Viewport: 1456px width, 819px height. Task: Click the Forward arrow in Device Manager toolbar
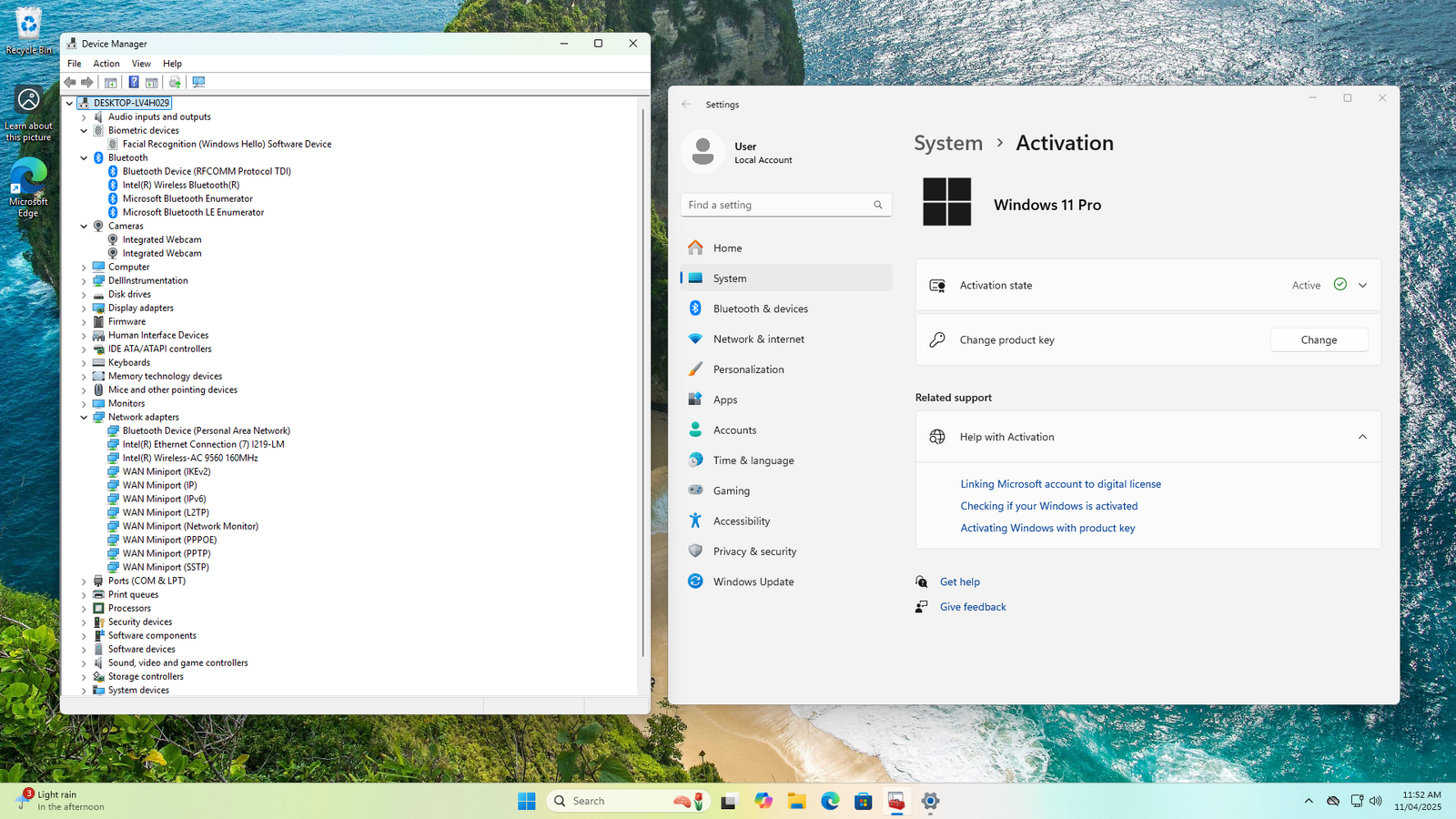(87, 82)
